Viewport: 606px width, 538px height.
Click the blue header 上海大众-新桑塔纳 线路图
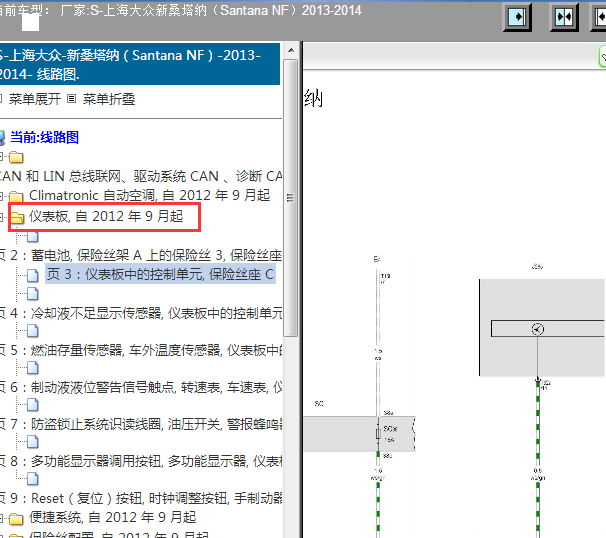(x=139, y=64)
